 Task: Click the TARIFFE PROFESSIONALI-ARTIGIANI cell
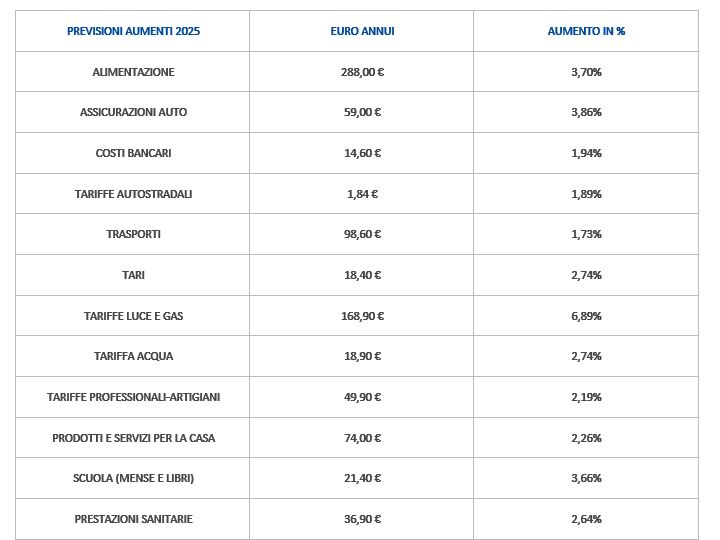tap(133, 397)
